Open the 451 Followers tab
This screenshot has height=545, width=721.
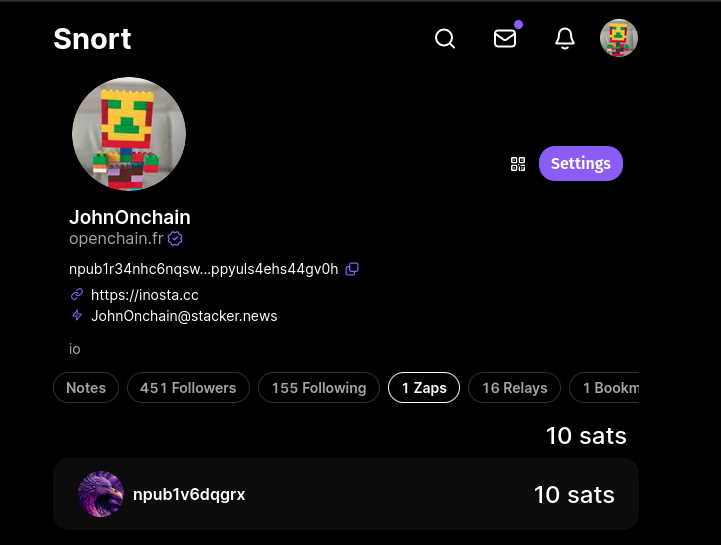(188, 388)
